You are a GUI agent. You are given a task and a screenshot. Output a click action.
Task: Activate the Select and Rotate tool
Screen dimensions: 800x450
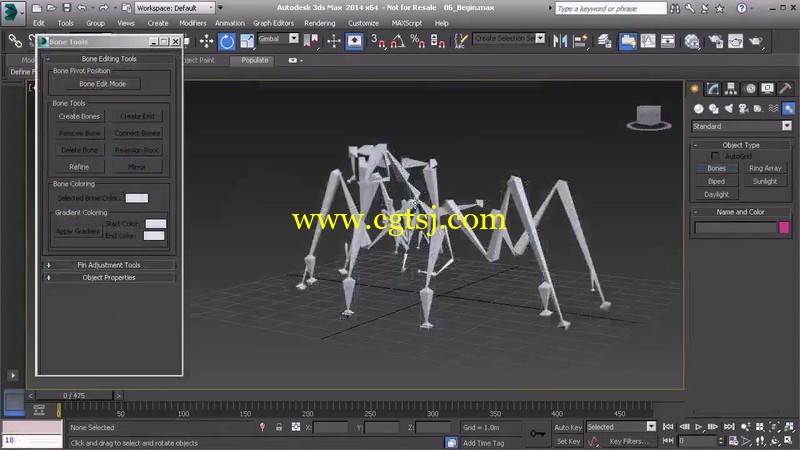pyautogui.click(x=227, y=41)
